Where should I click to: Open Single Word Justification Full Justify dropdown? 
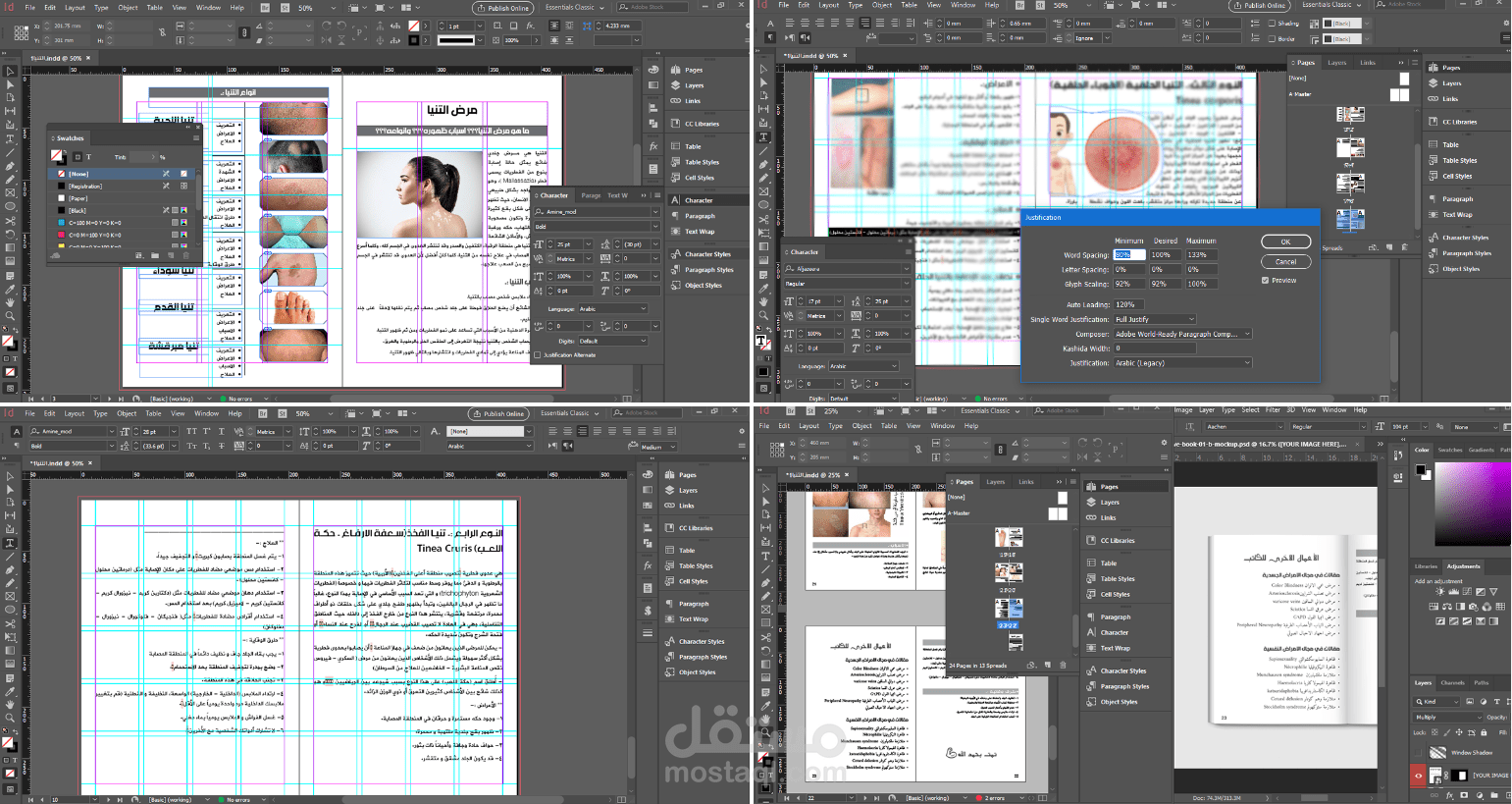(x=1155, y=319)
